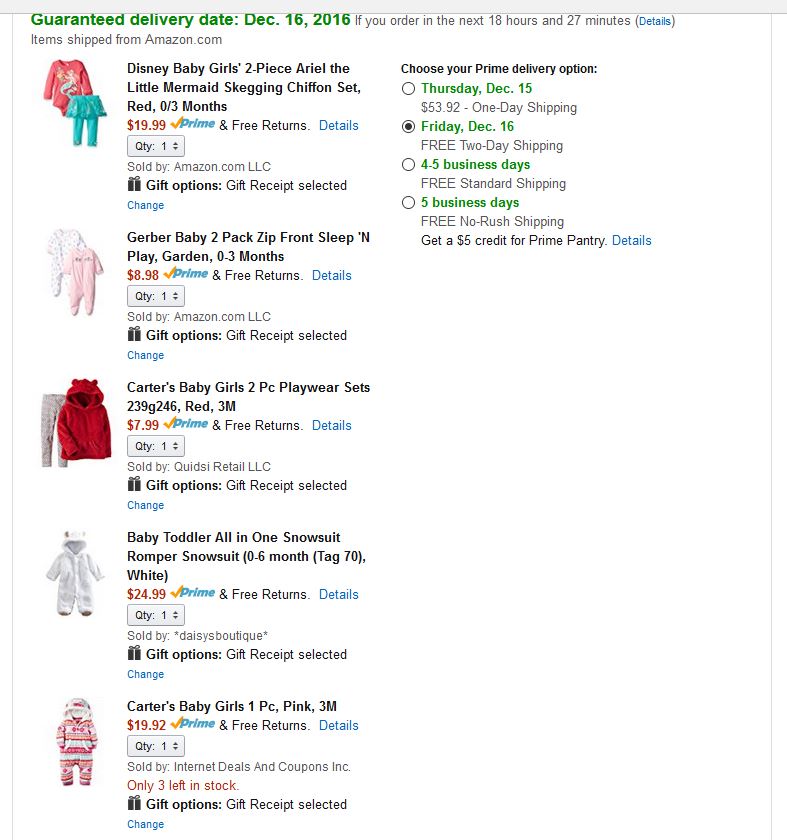Select 5 business days No-Rush Shipping
This screenshot has width=787, height=840.
point(408,203)
